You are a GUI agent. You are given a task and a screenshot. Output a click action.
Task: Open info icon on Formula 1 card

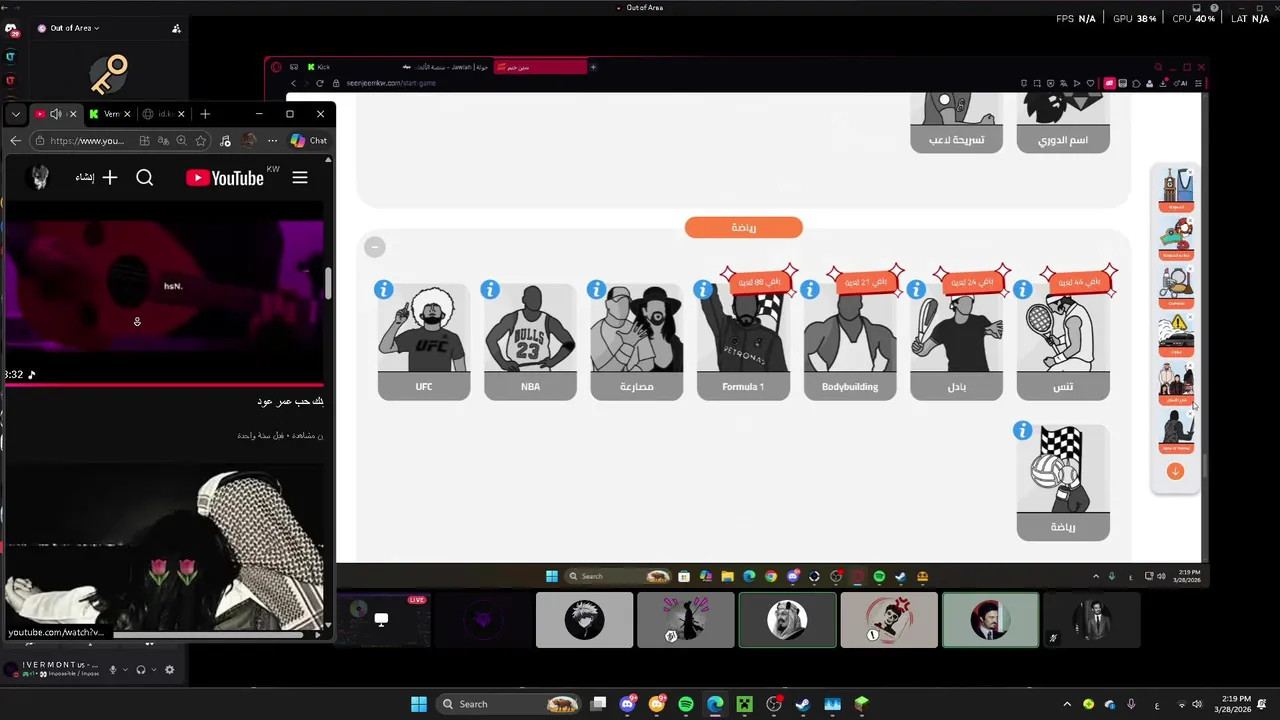tap(703, 289)
